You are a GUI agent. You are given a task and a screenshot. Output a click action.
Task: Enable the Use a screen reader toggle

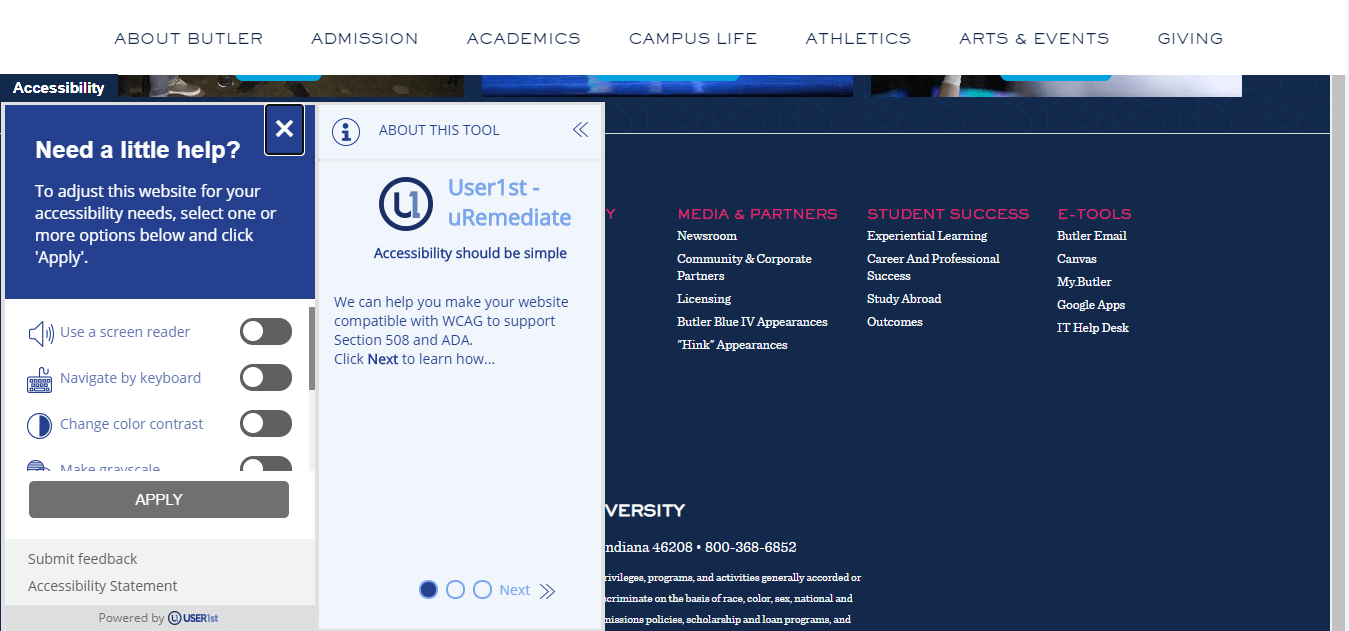pos(266,332)
